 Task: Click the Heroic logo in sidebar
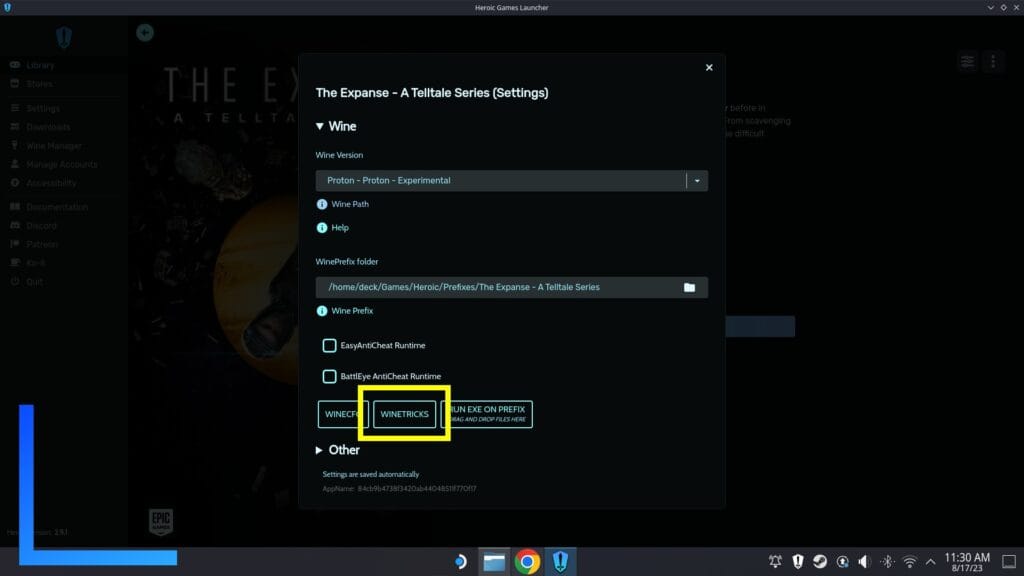63,37
